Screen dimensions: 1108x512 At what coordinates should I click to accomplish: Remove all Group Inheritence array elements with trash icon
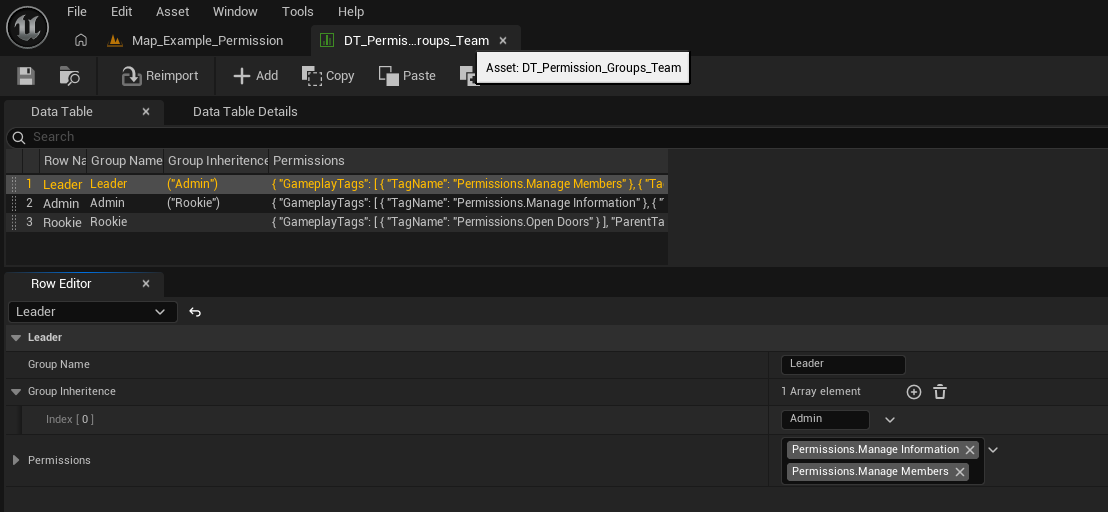click(940, 392)
